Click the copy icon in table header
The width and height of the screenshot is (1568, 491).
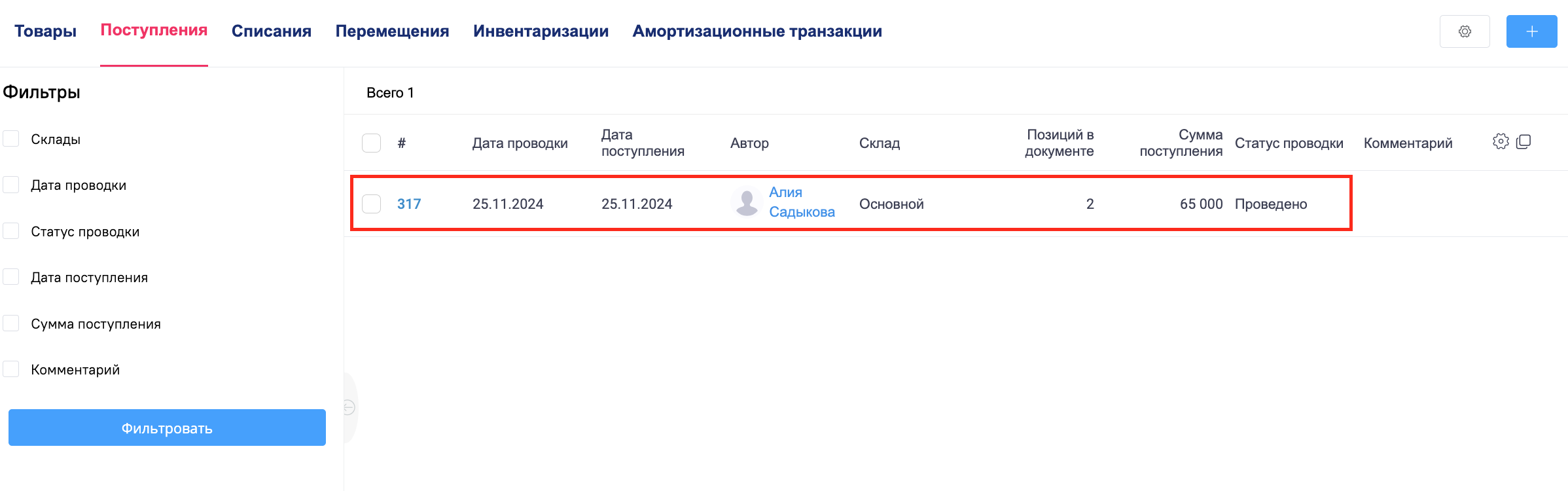tap(1523, 141)
